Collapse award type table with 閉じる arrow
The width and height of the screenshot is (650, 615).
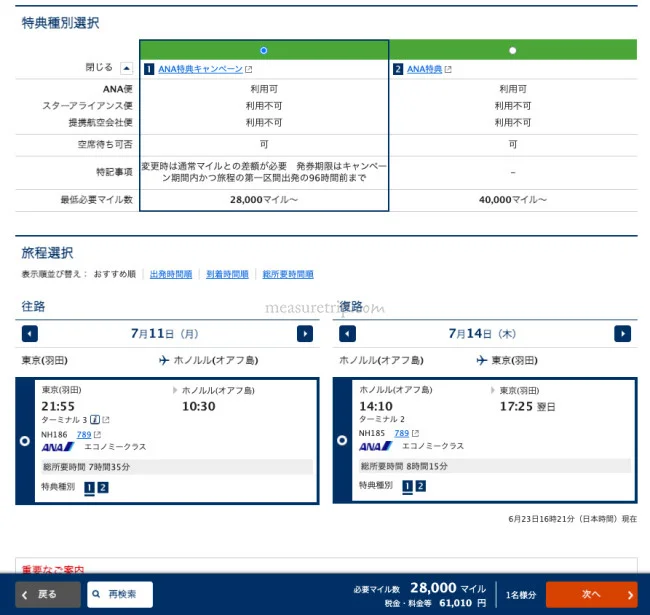point(126,68)
